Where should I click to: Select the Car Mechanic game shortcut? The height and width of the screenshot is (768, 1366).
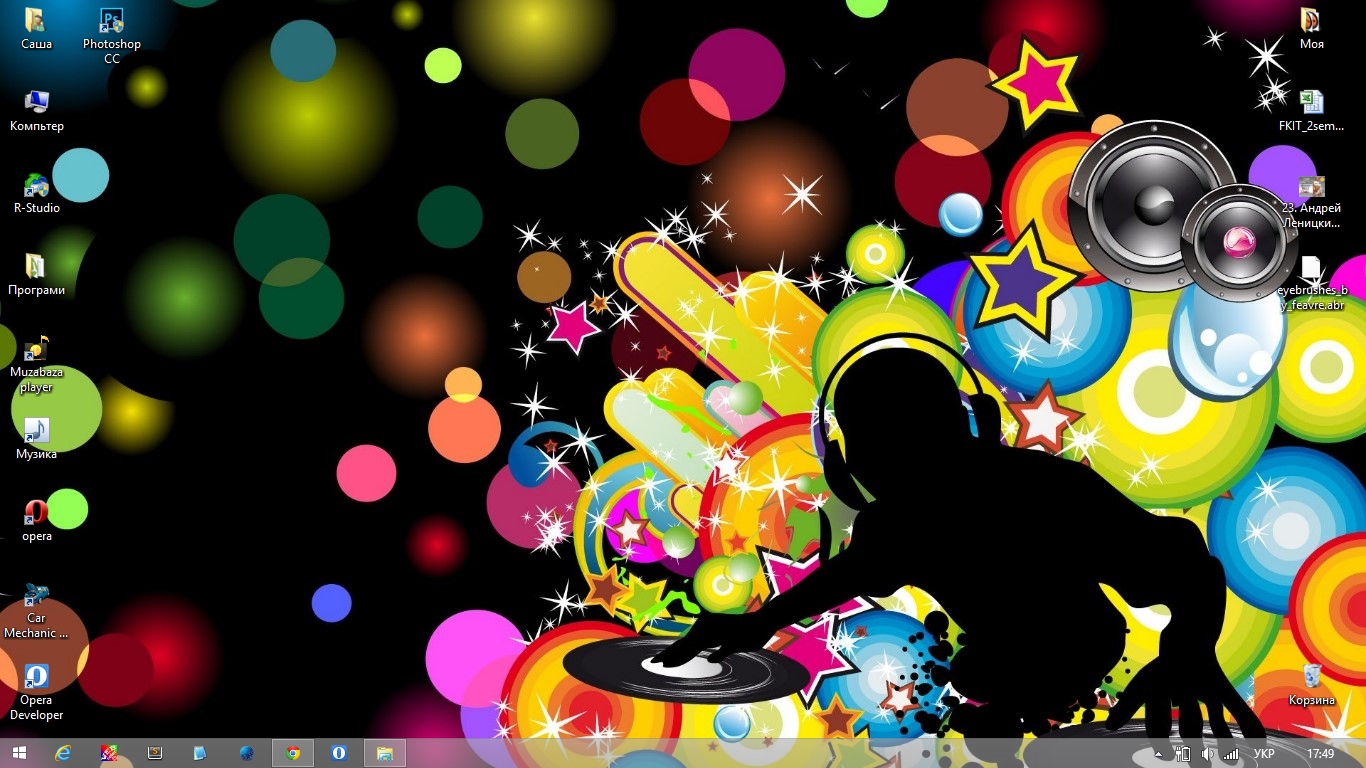(x=37, y=596)
